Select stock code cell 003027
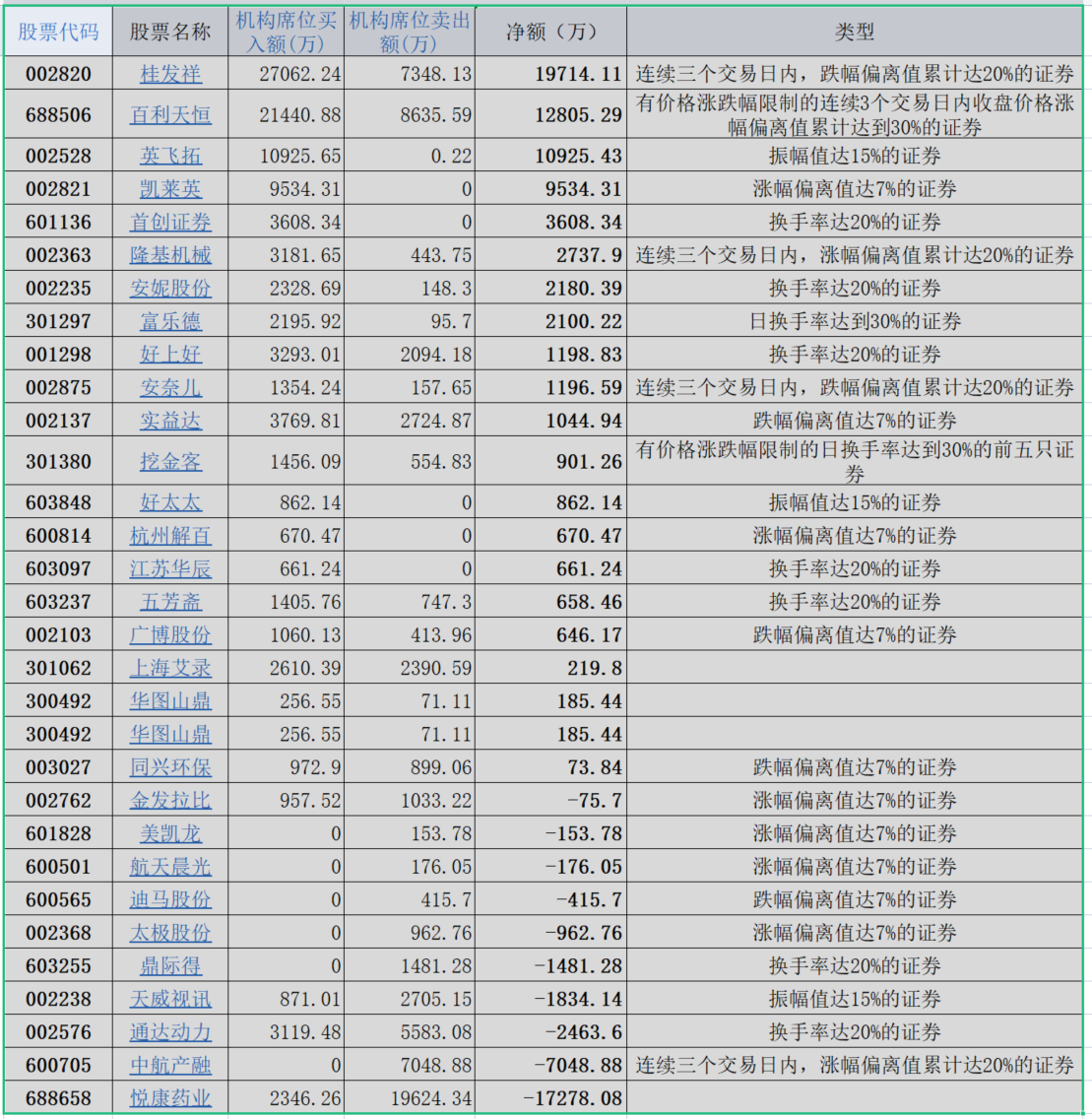This screenshot has height=1119, width=1092. click(58, 767)
